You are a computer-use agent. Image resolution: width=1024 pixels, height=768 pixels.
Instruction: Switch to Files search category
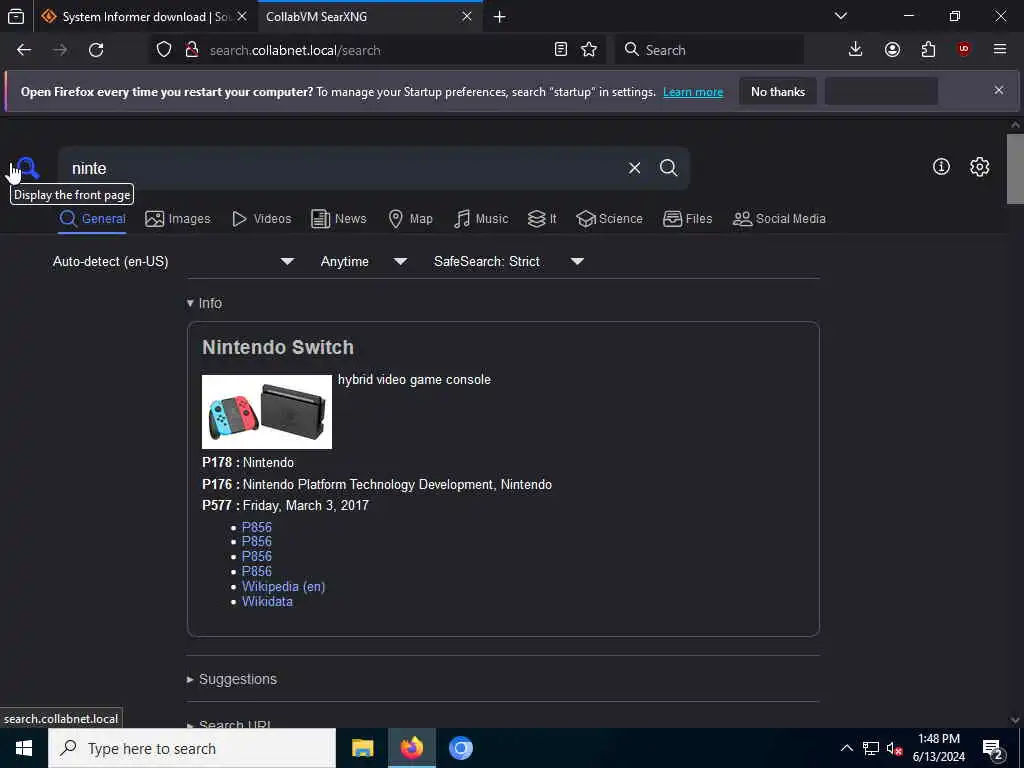pyautogui.click(x=688, y=219)
